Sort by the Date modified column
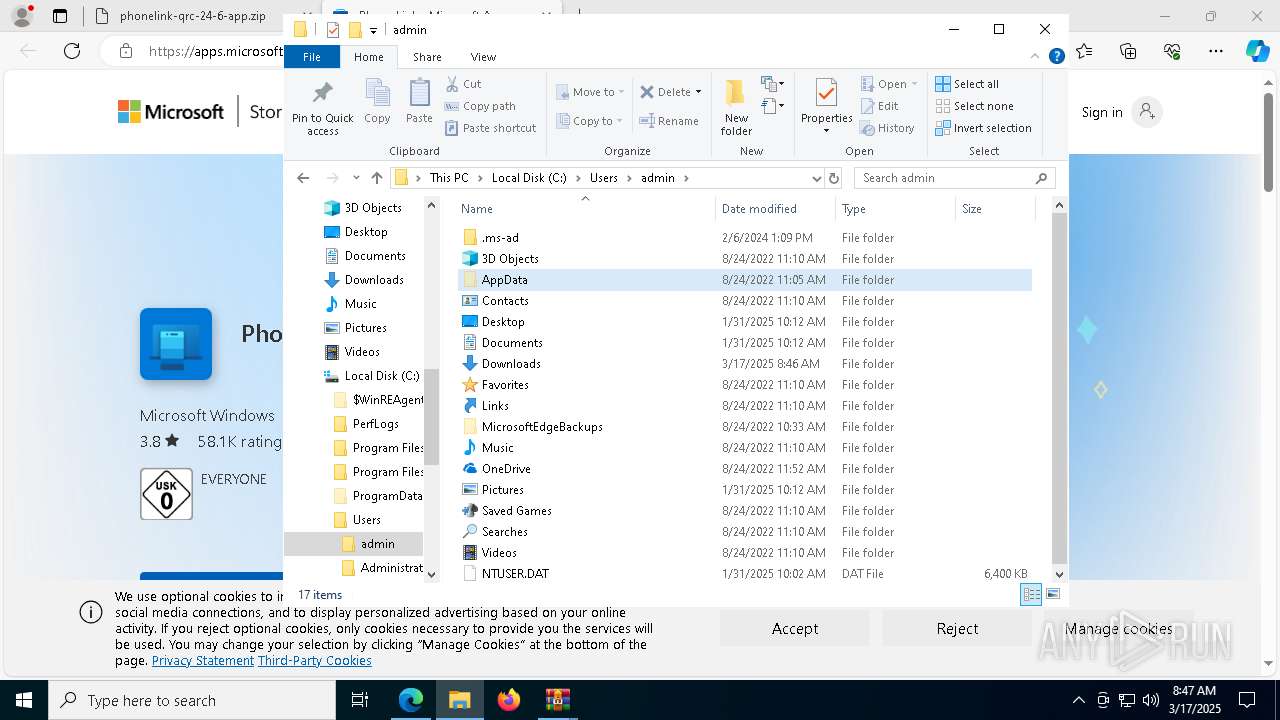The width and height of the screenshot is (1280, 720). click(x=759, y=209)
